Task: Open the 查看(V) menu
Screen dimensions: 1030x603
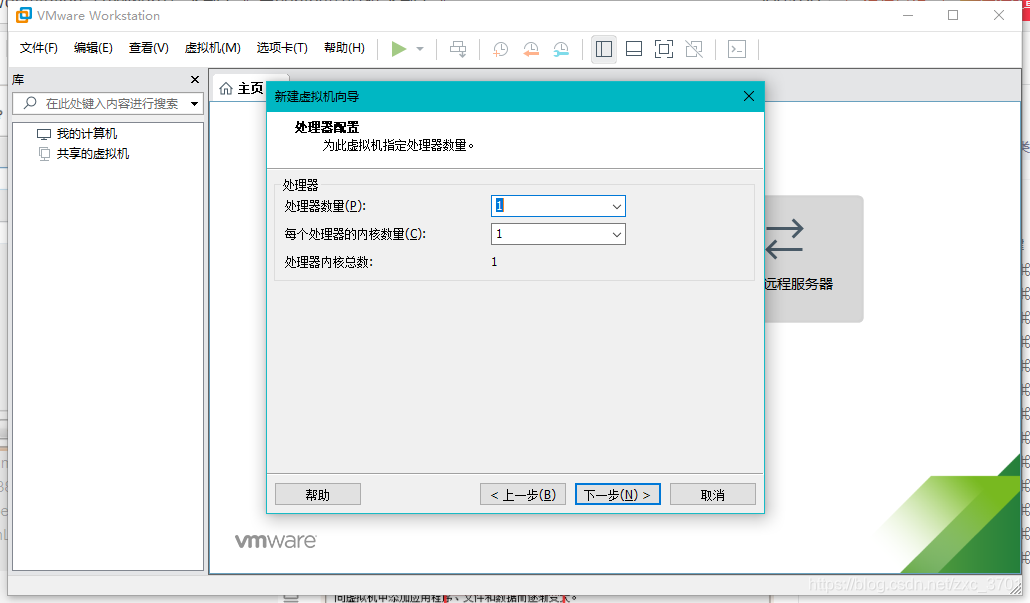Action: pyautogui.click(x=148, y=48)
